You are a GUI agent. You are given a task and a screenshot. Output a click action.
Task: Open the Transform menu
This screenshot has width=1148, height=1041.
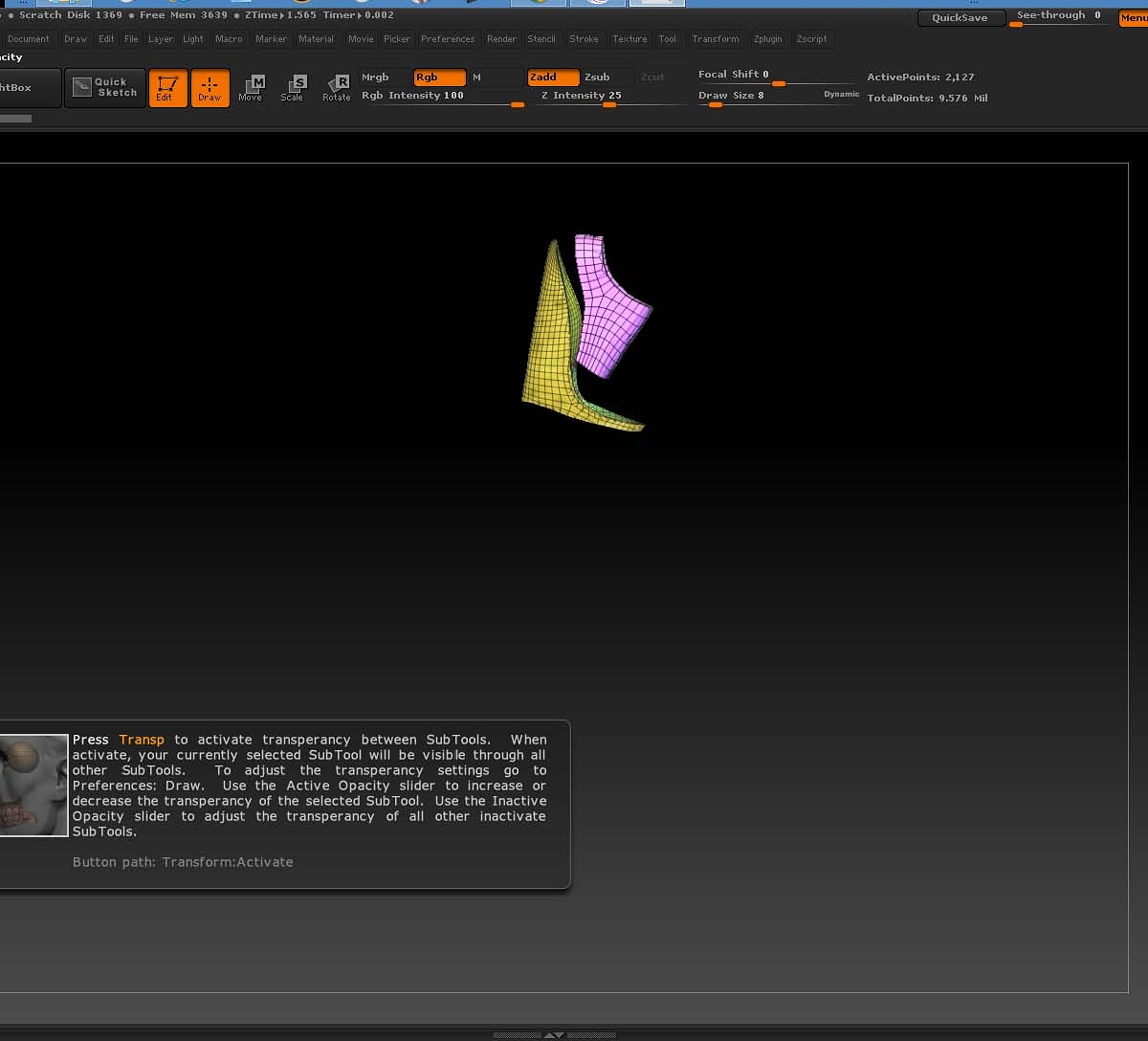point(716,39)
